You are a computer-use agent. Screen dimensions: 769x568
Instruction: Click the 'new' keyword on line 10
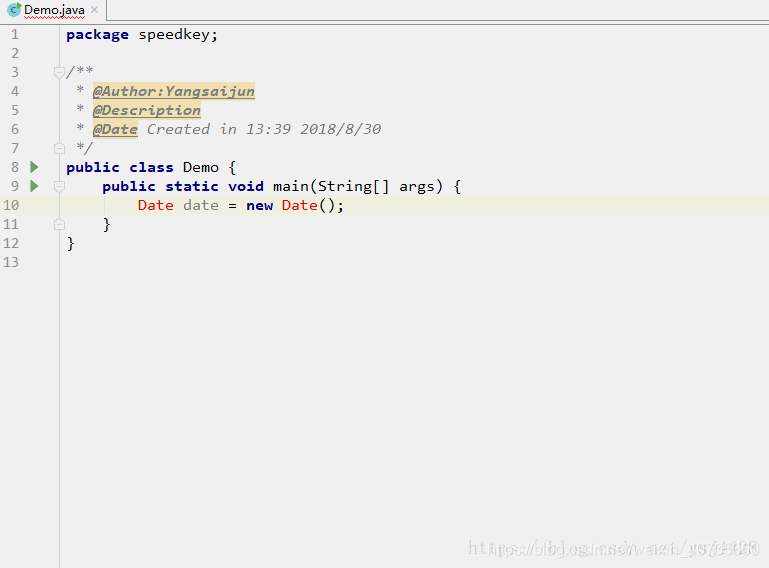tap(259, 206)
